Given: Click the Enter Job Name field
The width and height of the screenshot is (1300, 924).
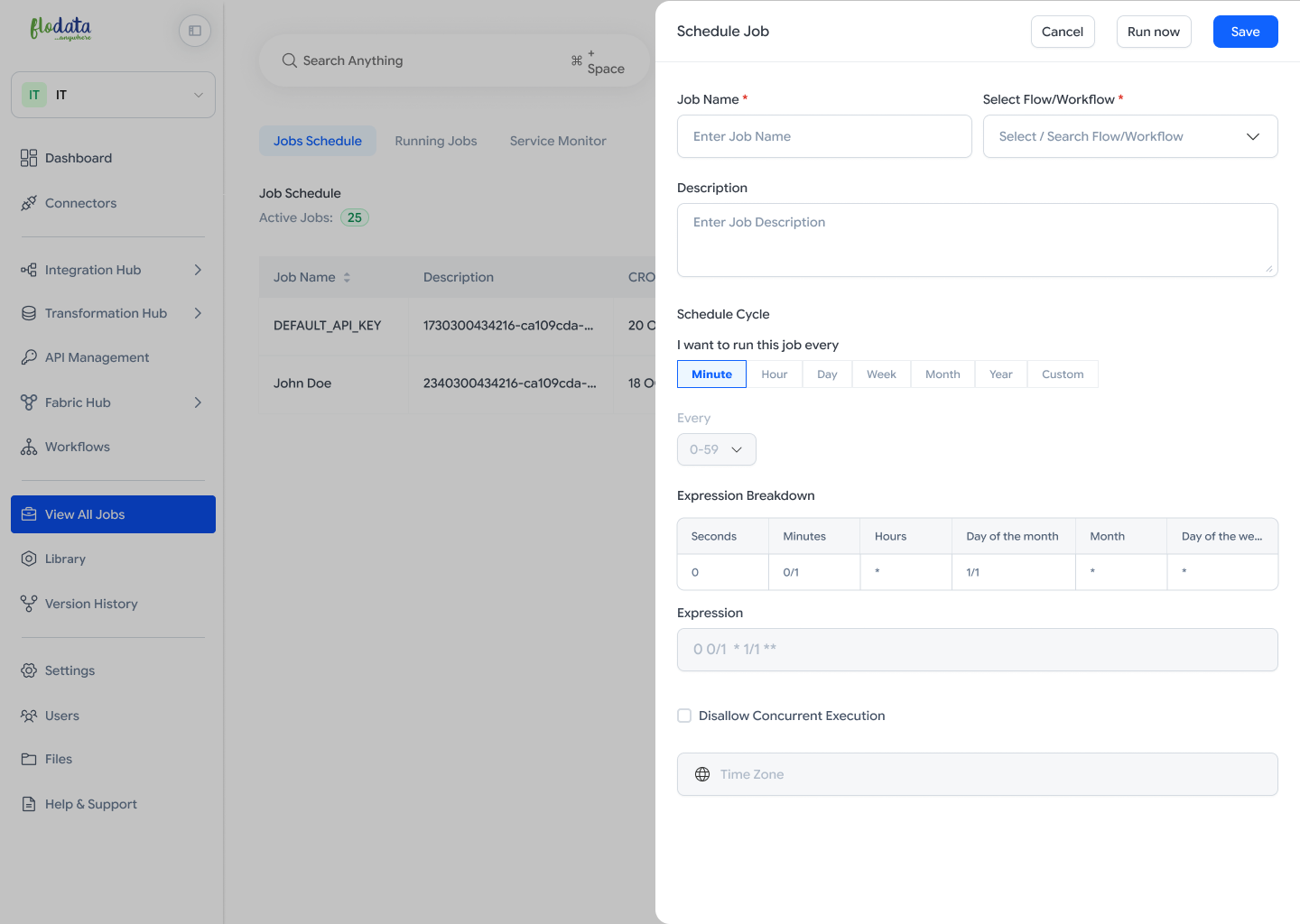Looking at the screenshot, I should [823, 136].
